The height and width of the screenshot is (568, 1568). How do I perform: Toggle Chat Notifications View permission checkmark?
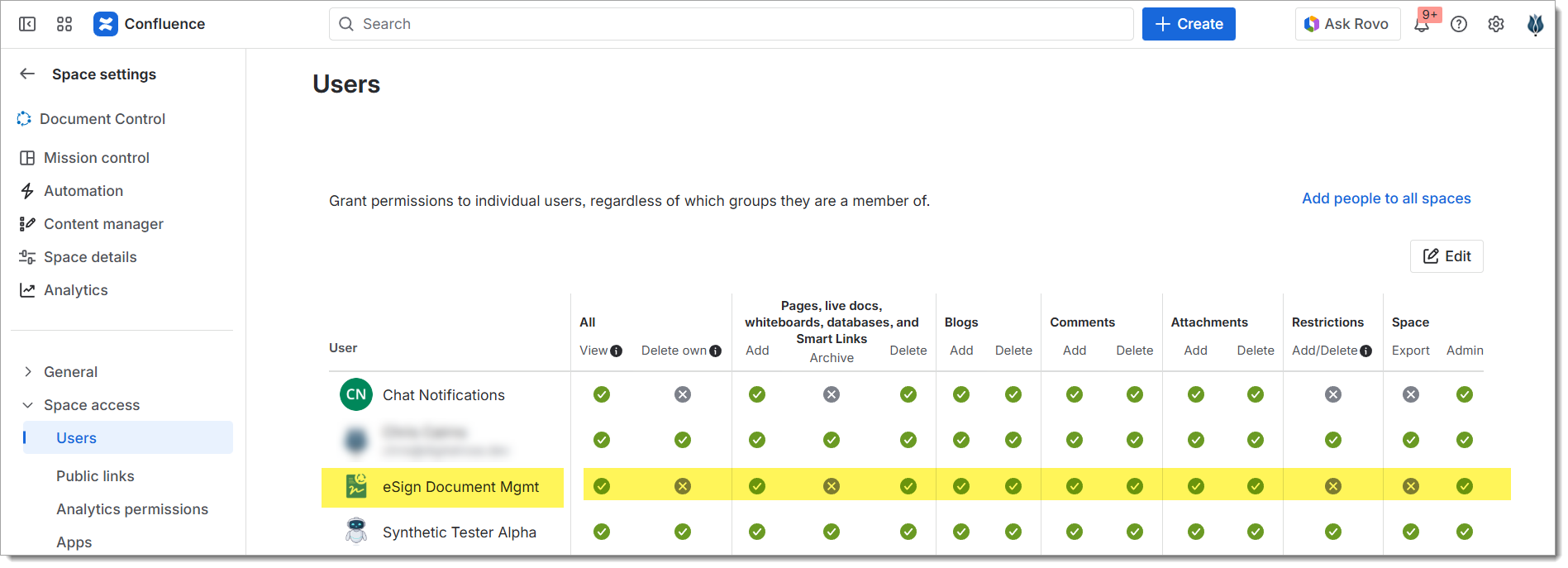point(602,394)
